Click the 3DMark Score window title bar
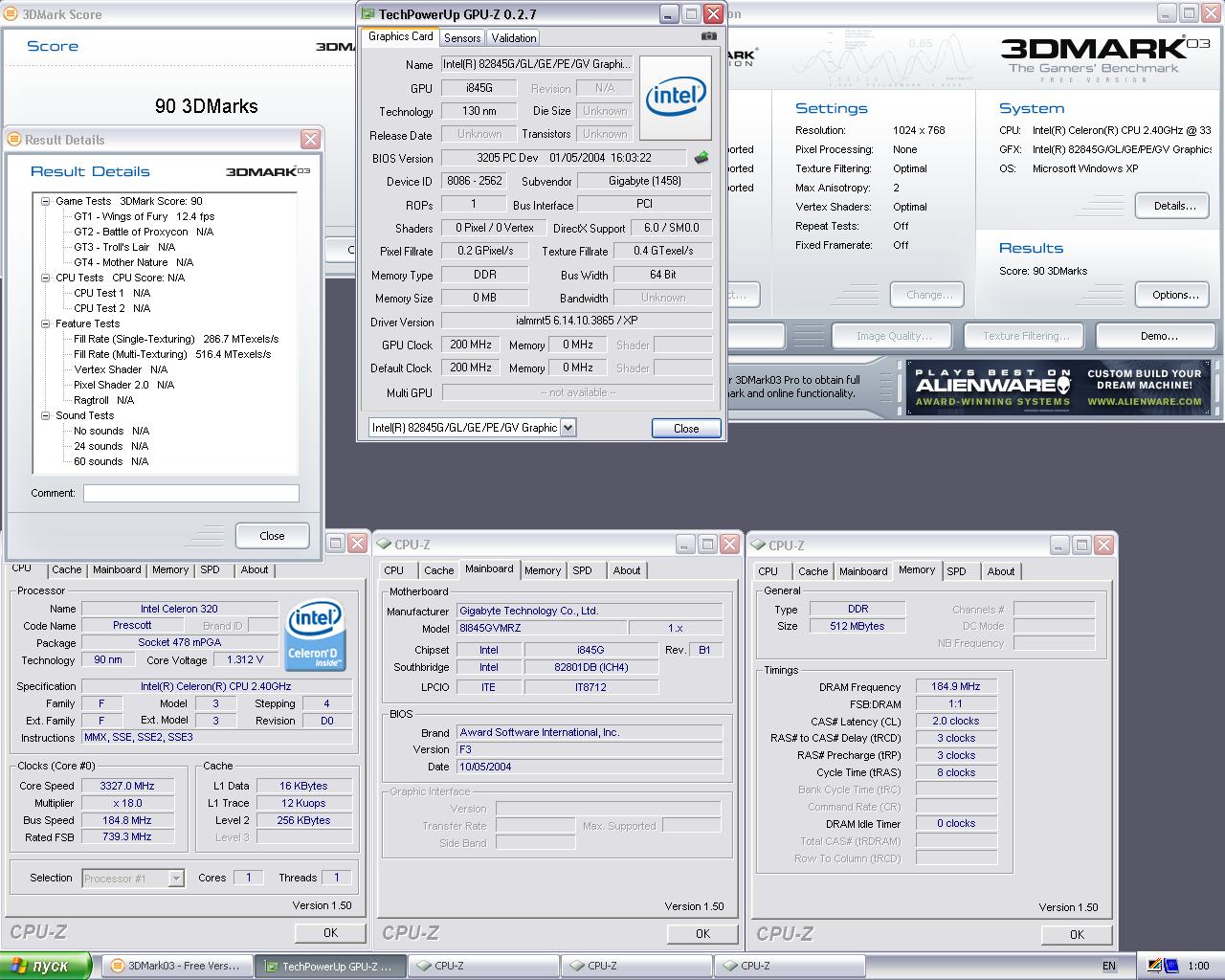The height and width of the screenshot is (980, 1225). (x=177, y=14)
